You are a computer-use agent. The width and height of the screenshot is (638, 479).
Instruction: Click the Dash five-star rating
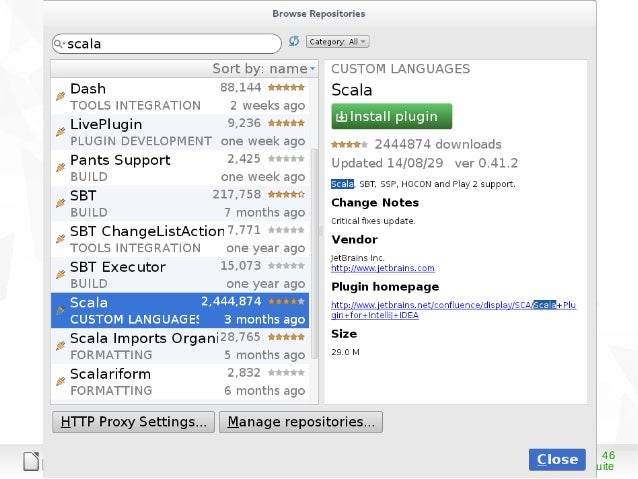click(x=286, y=87)
